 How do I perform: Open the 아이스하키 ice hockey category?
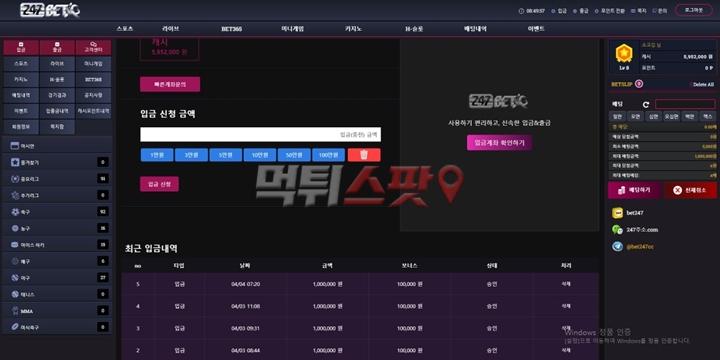(57, 245)
